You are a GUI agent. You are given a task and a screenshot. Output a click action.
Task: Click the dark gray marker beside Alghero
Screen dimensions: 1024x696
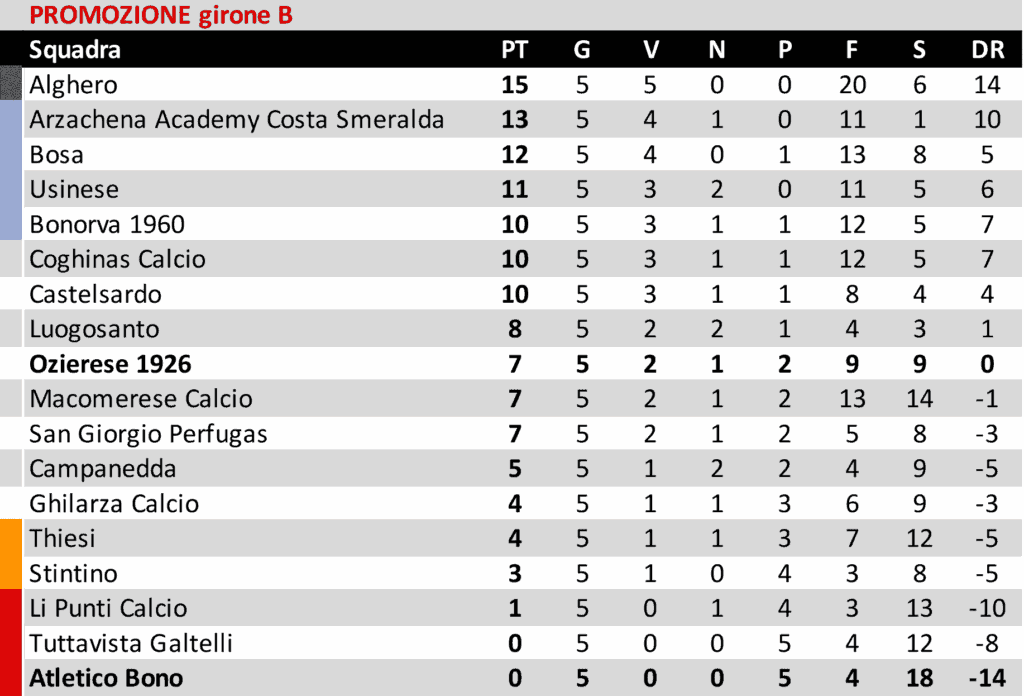11,83
